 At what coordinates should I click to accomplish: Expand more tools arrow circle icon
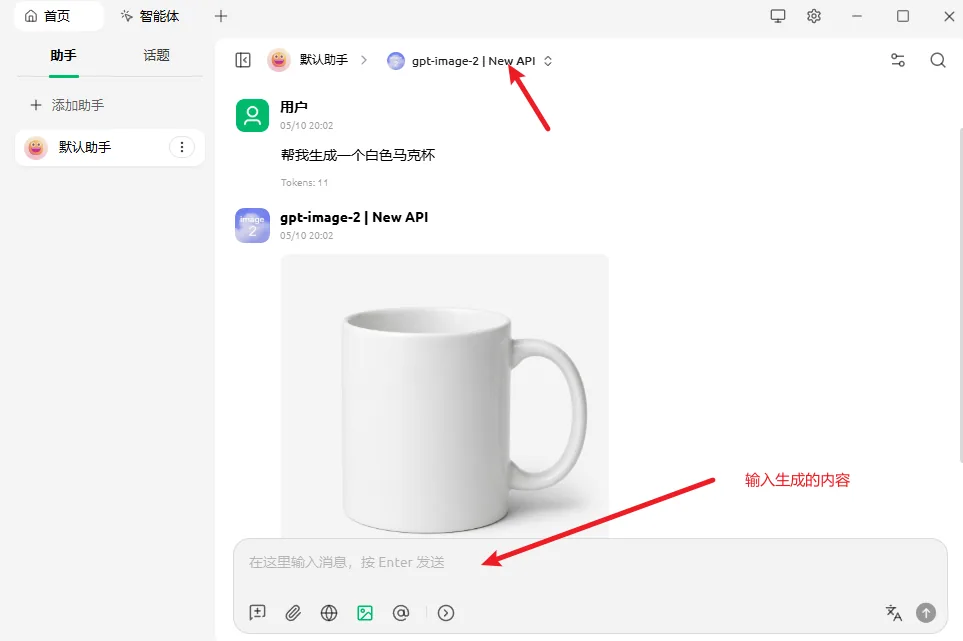[x=446, y=612]
